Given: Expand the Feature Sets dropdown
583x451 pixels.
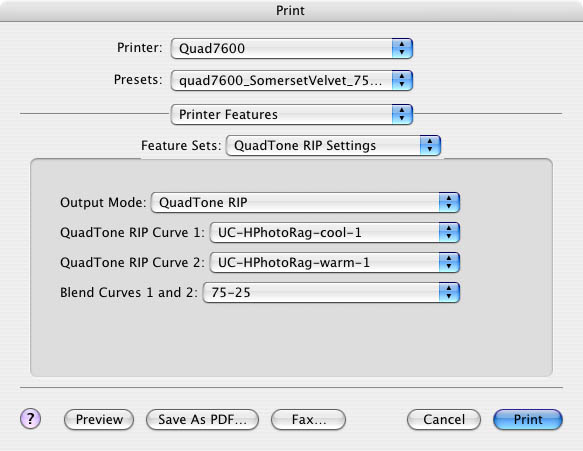Looking at the screenshot, I should point(333,145).
